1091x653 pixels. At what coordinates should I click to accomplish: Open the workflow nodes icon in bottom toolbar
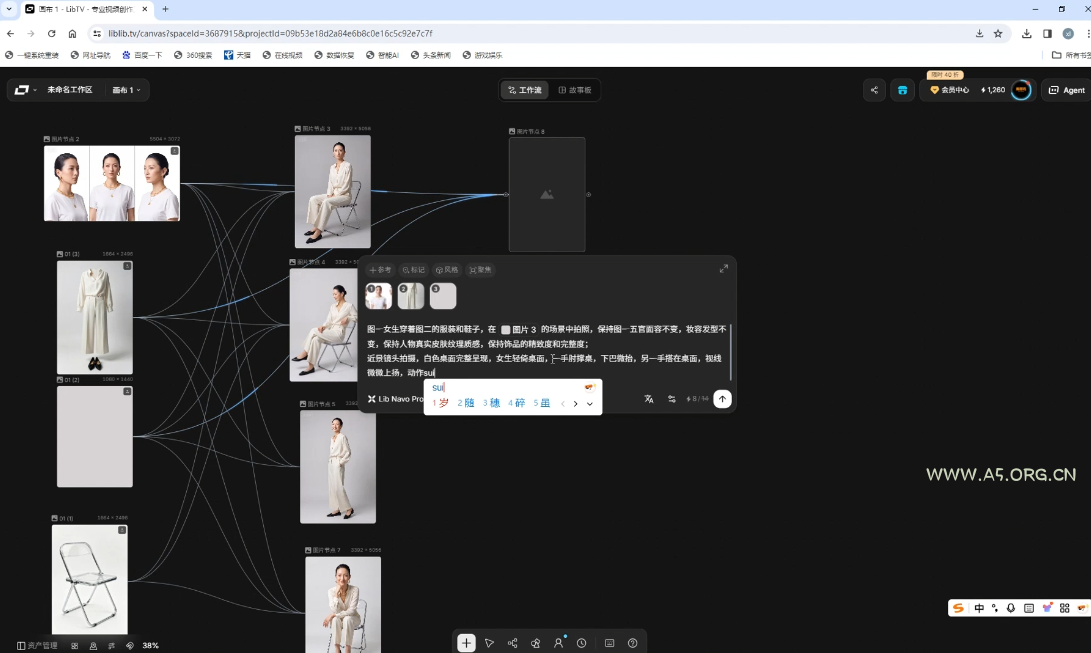tap(513, 643)
